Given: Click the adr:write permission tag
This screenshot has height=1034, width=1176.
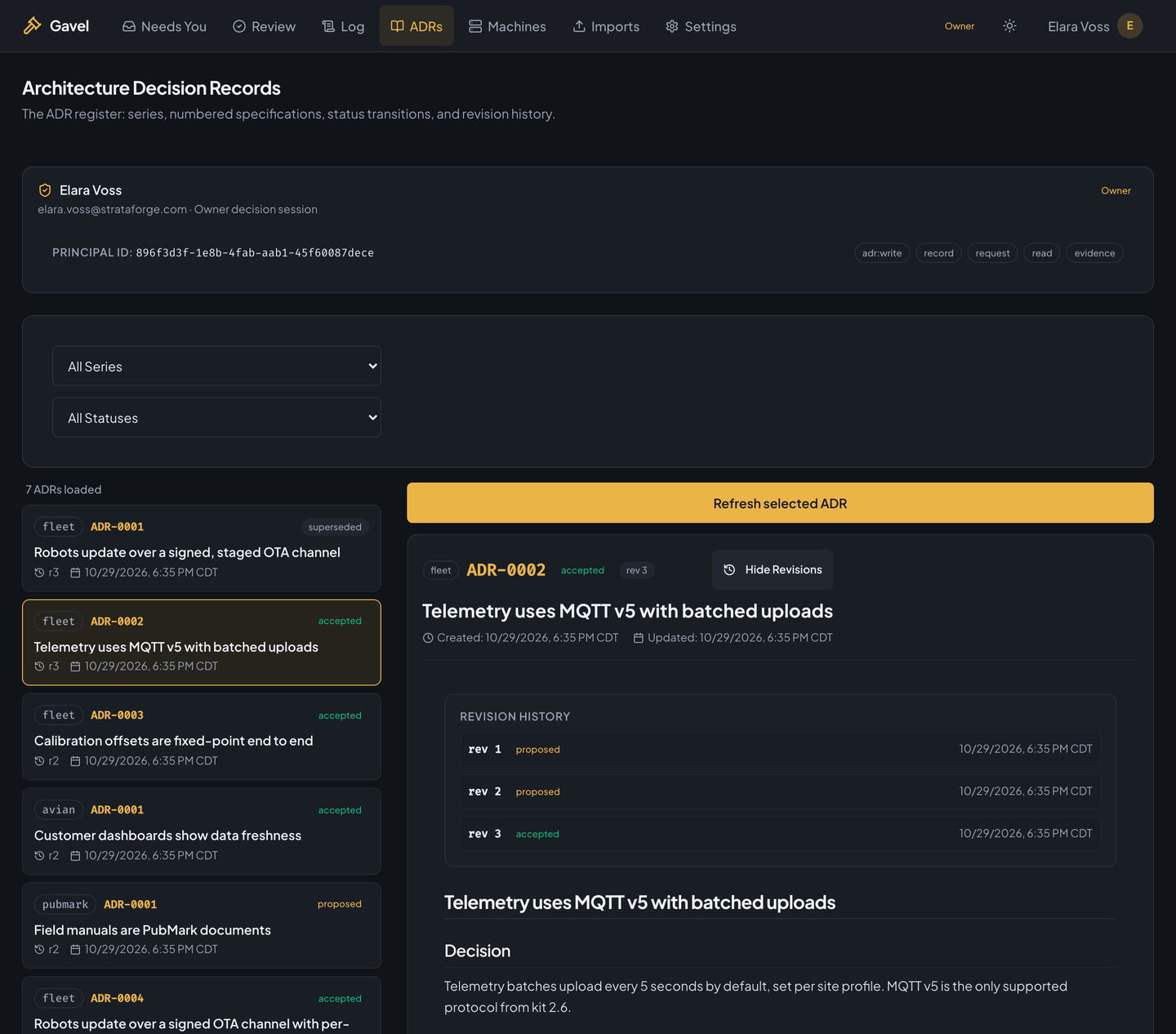Looking at the screenshot, I should [x=882, y=253].
